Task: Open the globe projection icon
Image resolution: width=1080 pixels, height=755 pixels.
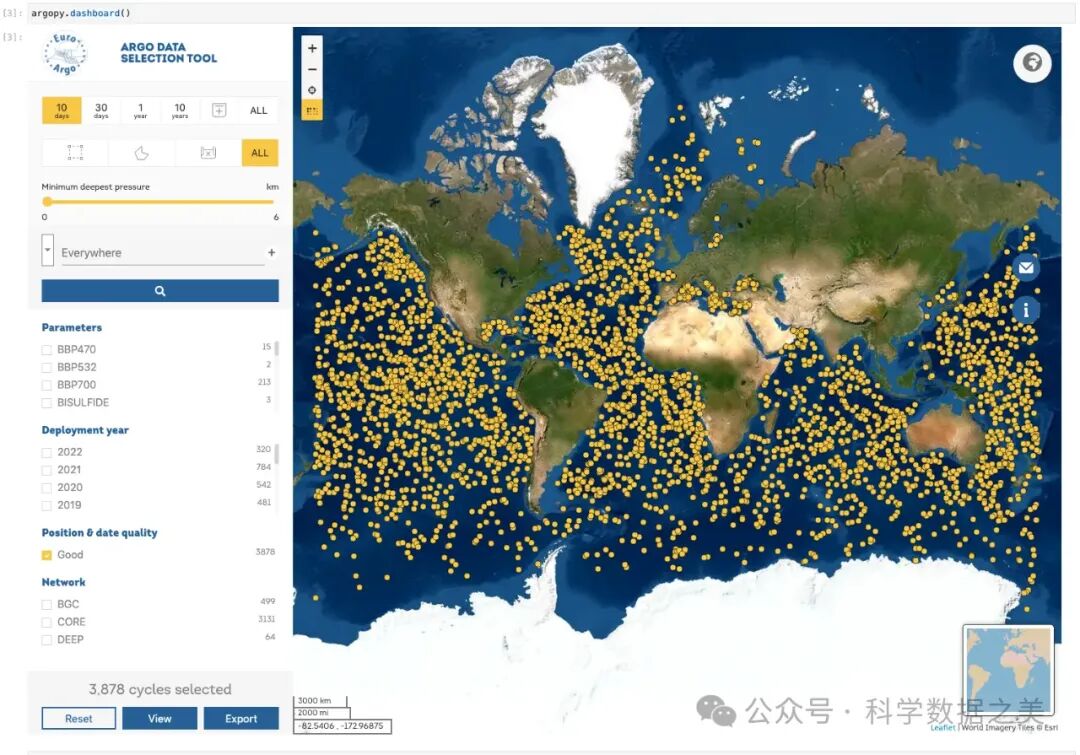Action: click(1031, 63)
